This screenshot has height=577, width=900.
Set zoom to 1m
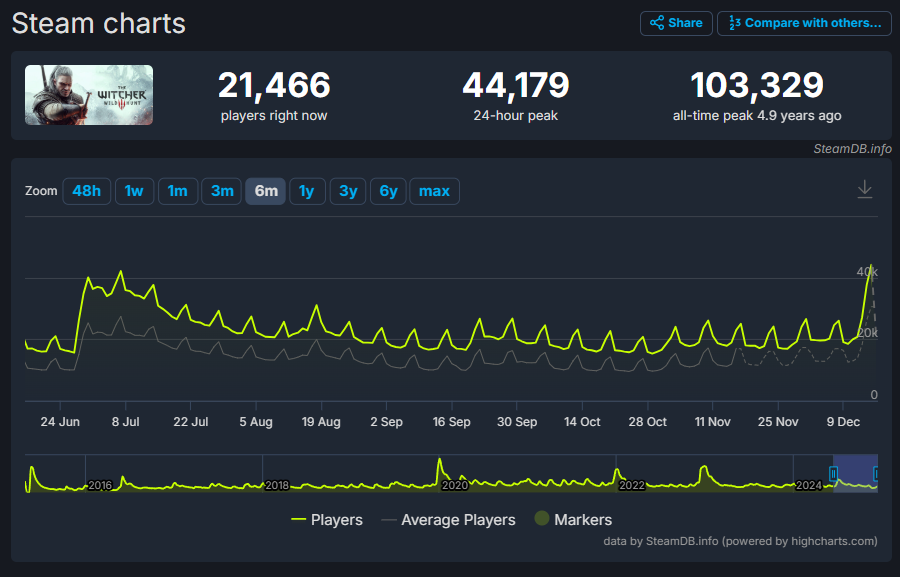[178, 191]
